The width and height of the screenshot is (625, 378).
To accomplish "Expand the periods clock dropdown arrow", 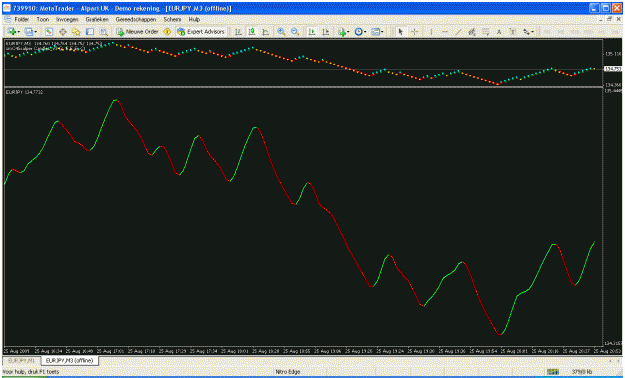I will (x=365, y=32).
